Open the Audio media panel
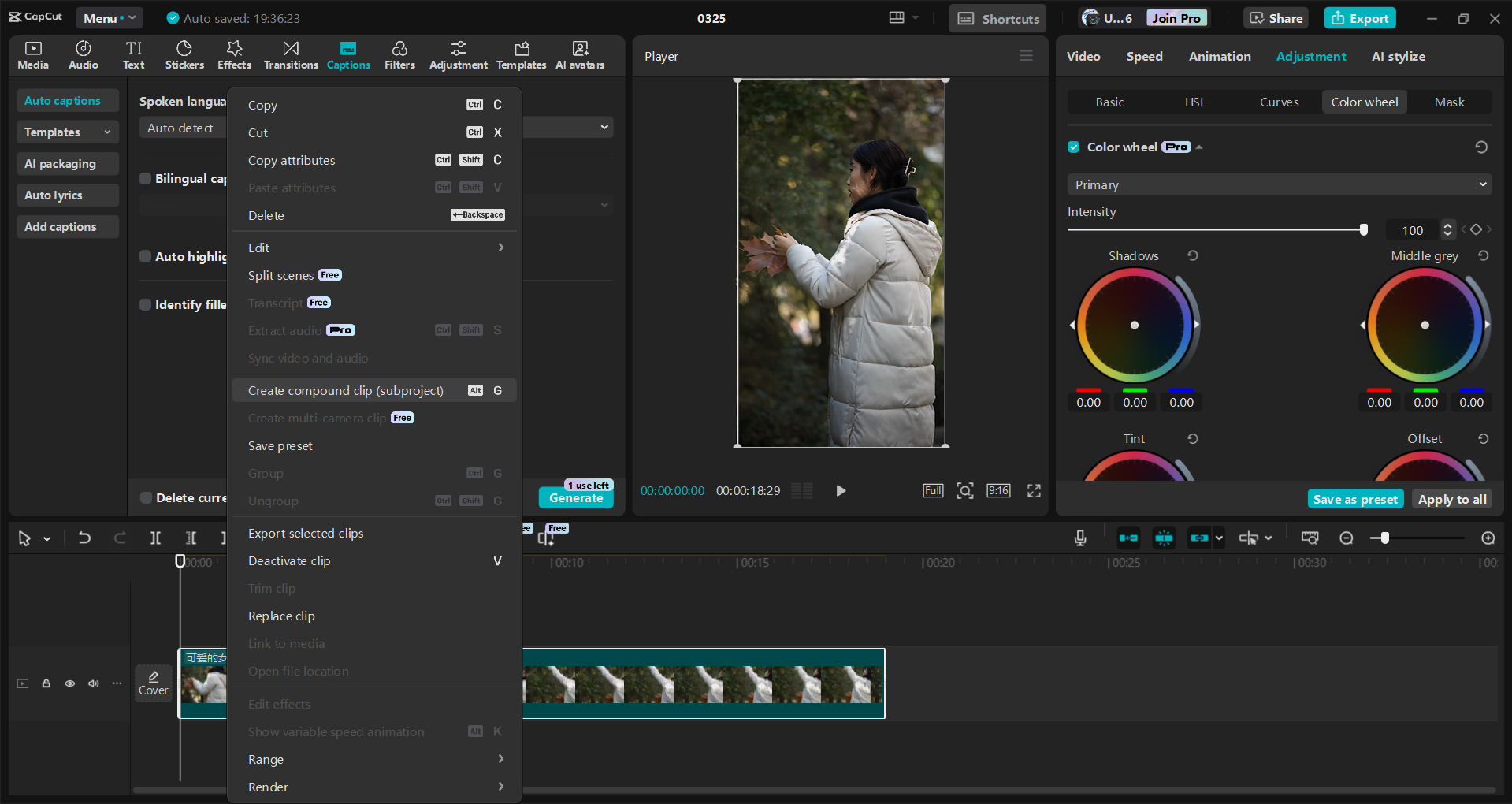The image size is (1512, 804). pyautogui.click(x=82, y=55)
